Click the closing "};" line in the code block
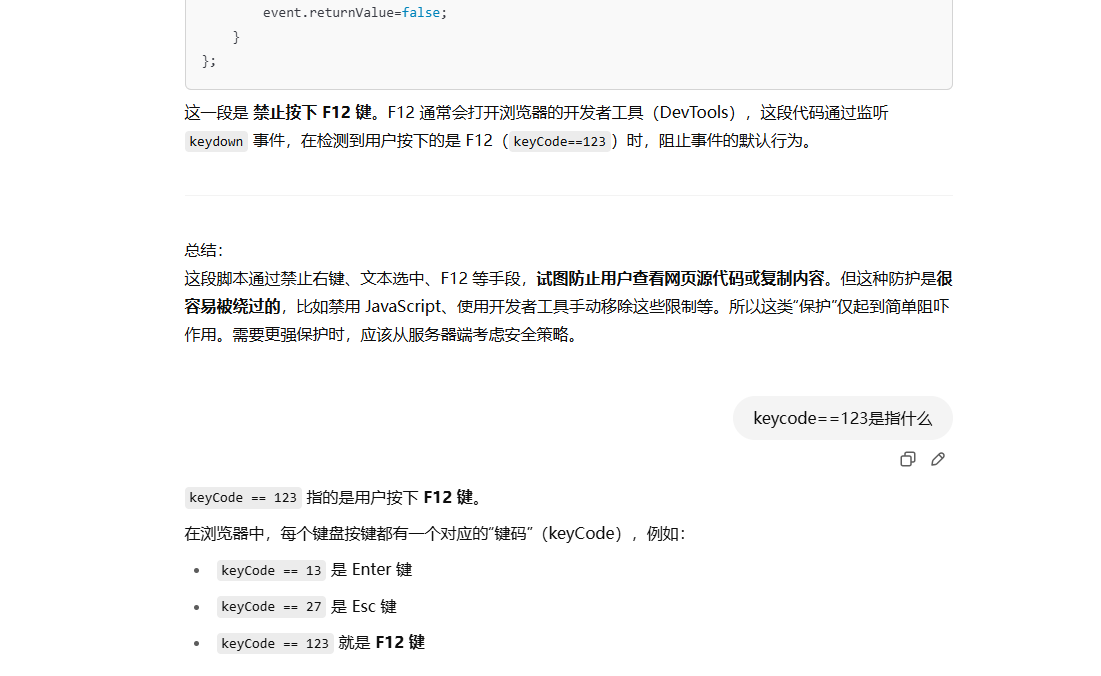Image resolution: width=1101 pixels, height=676 pixels. (x=209, y=61)
